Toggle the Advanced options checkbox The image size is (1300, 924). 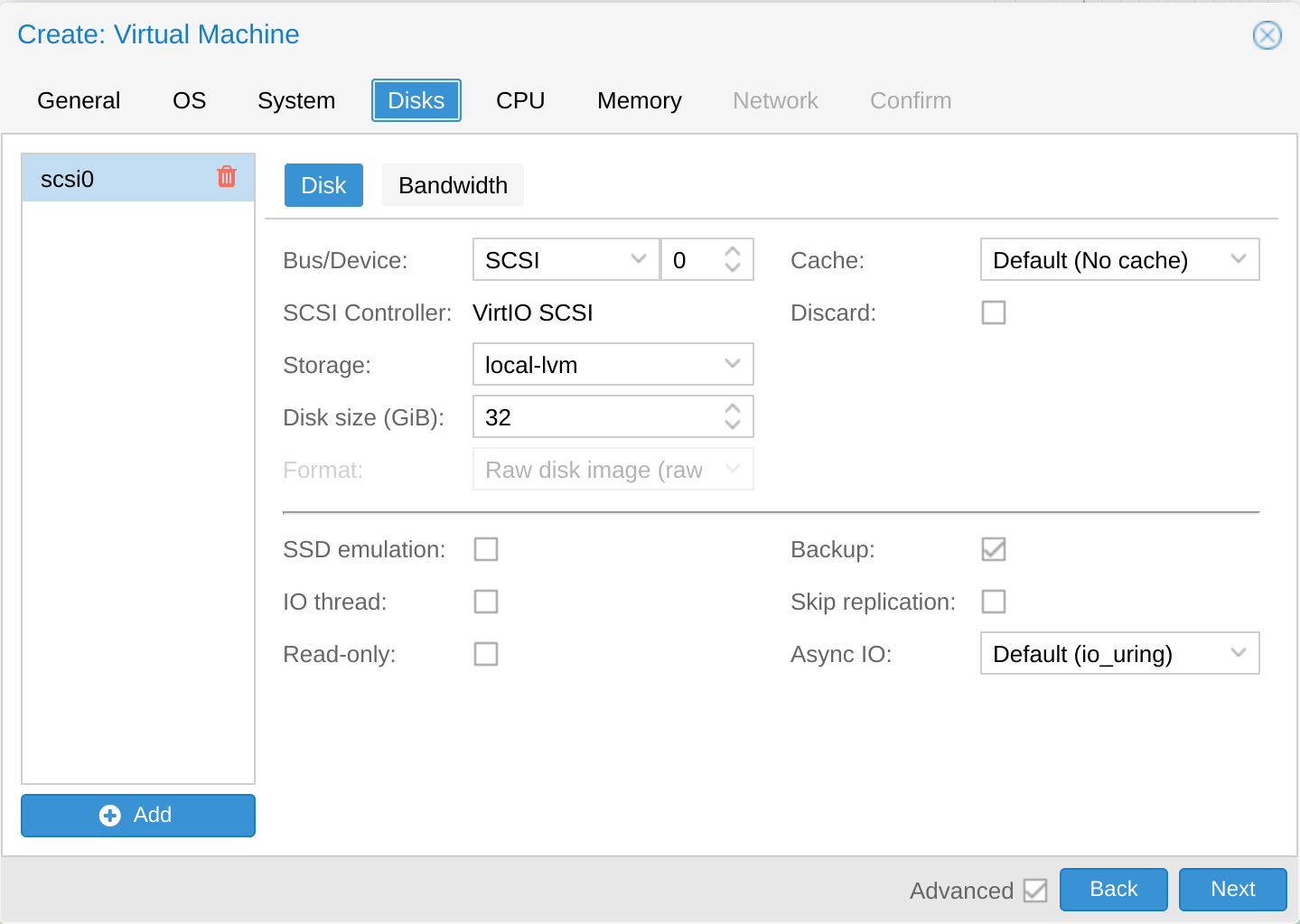coord(1034,891)
